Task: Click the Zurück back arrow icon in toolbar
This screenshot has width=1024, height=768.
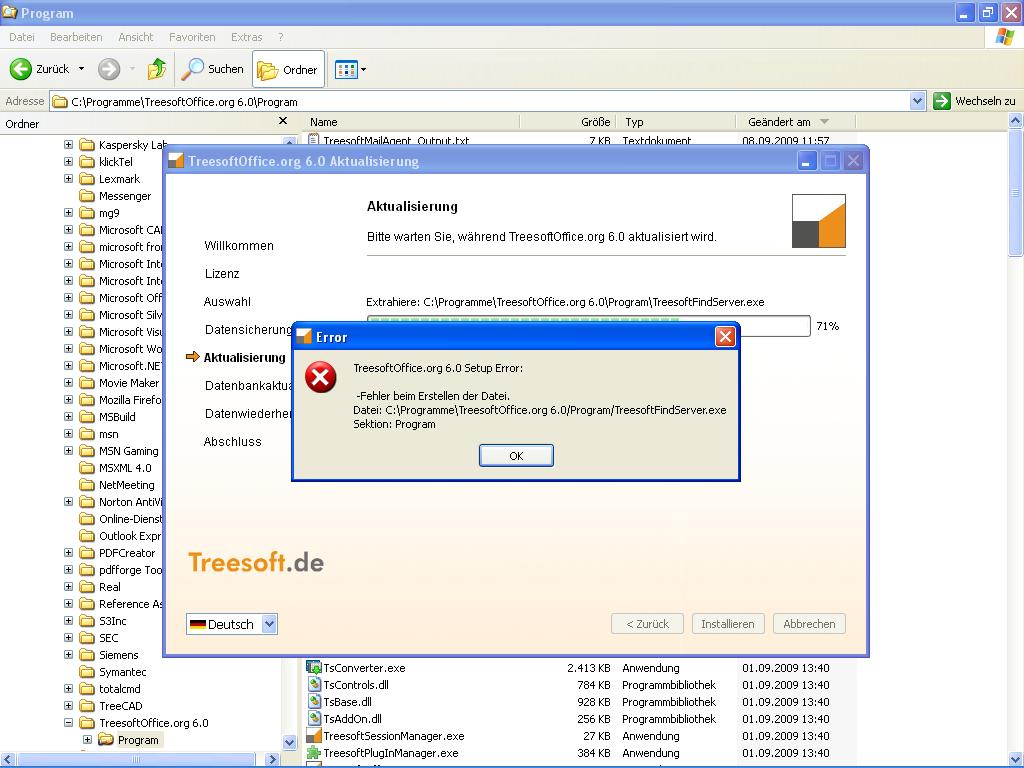Action: click(x=20, y=69)
